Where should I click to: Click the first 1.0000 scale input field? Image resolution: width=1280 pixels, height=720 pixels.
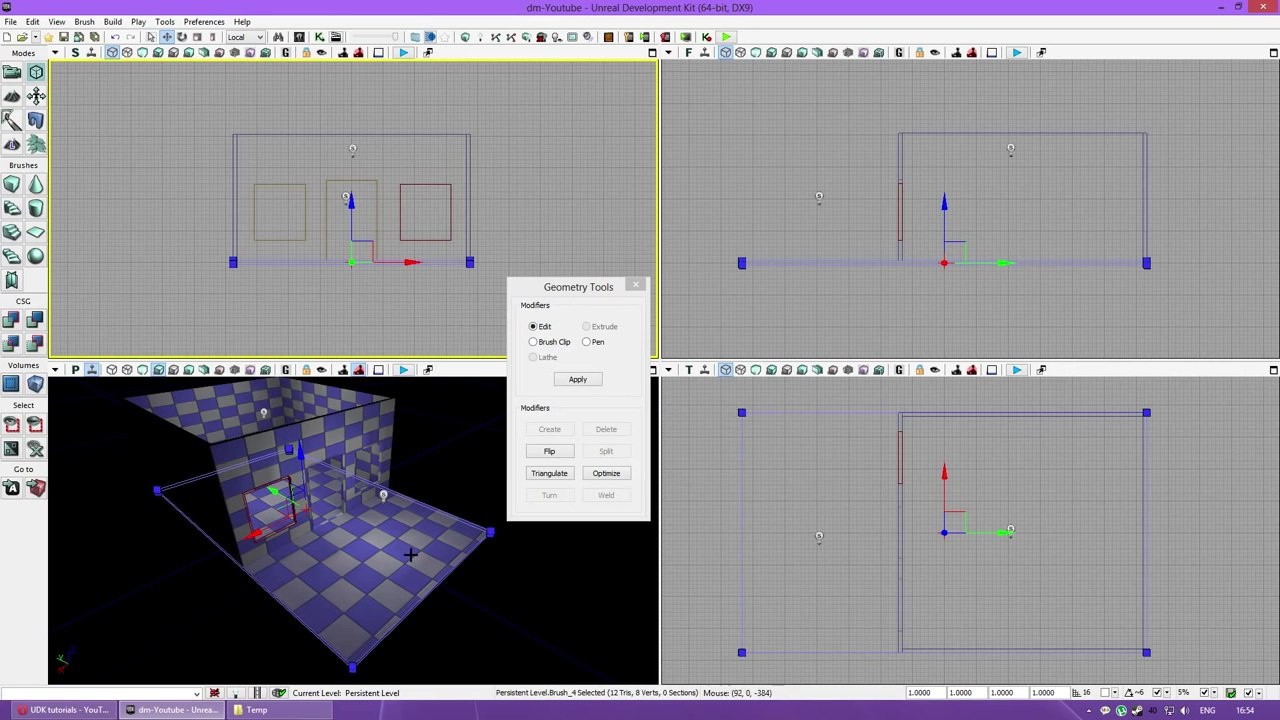[919, 692]
